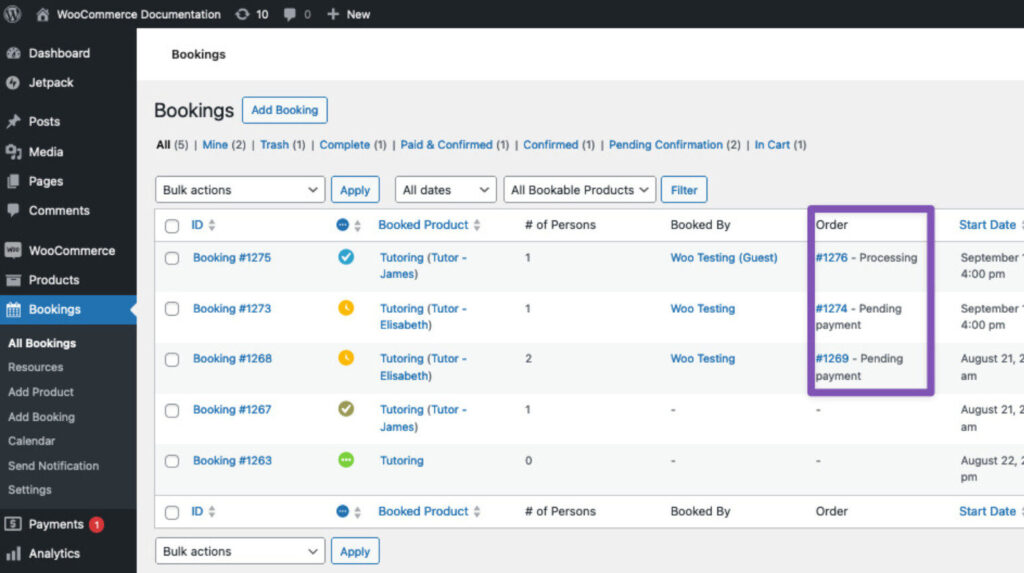
Task: Check the box for Booking #1267
Action: click(x=172, y=410)
